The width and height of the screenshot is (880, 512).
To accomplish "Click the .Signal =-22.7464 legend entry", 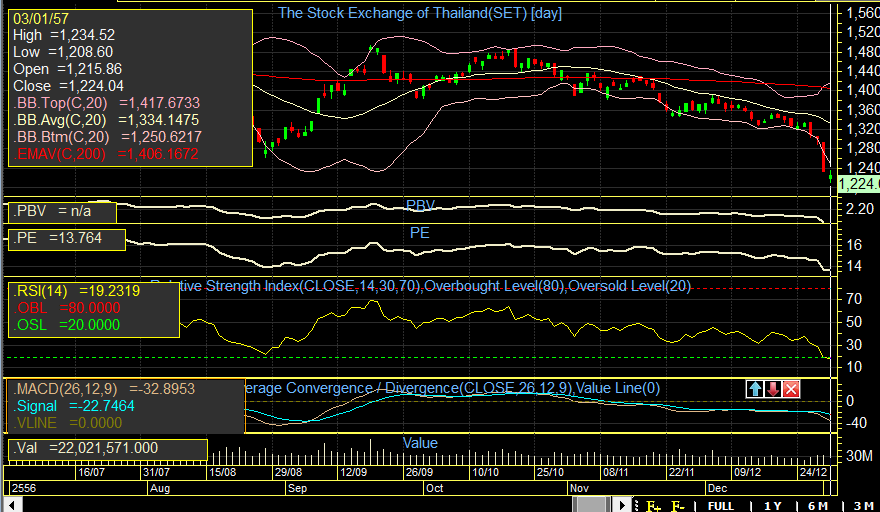I will click(74, 406).
